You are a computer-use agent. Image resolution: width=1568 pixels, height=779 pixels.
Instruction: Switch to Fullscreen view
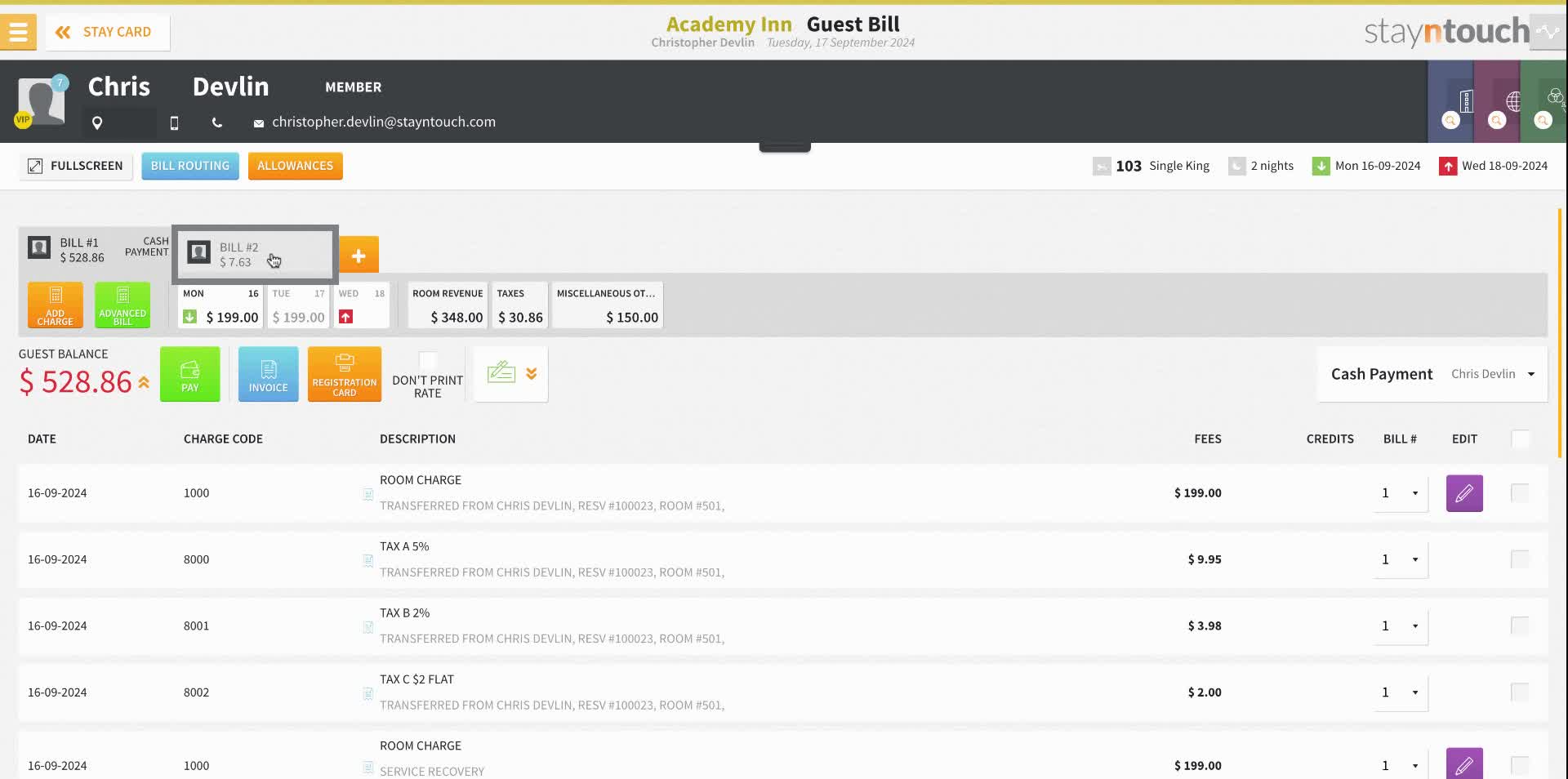tap(76, 166)
